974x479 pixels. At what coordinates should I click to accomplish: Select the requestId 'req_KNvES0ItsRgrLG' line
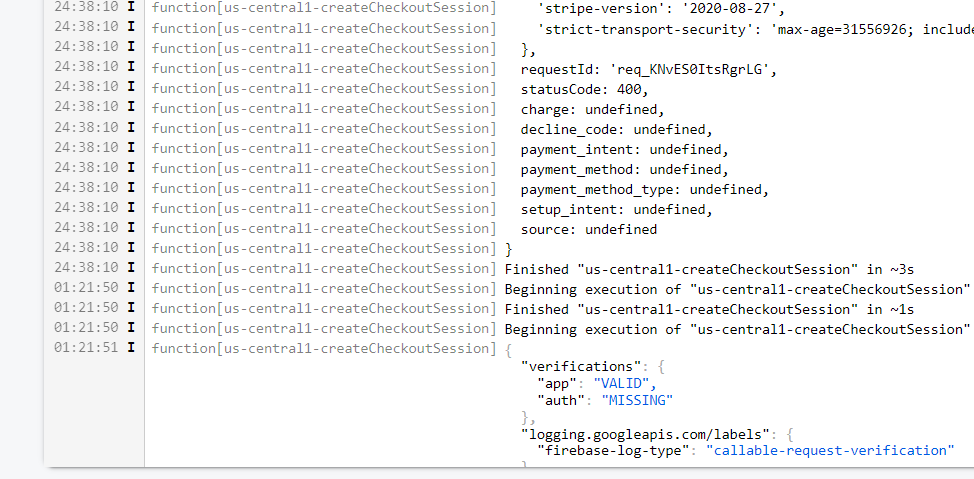[x=649, y=70]
